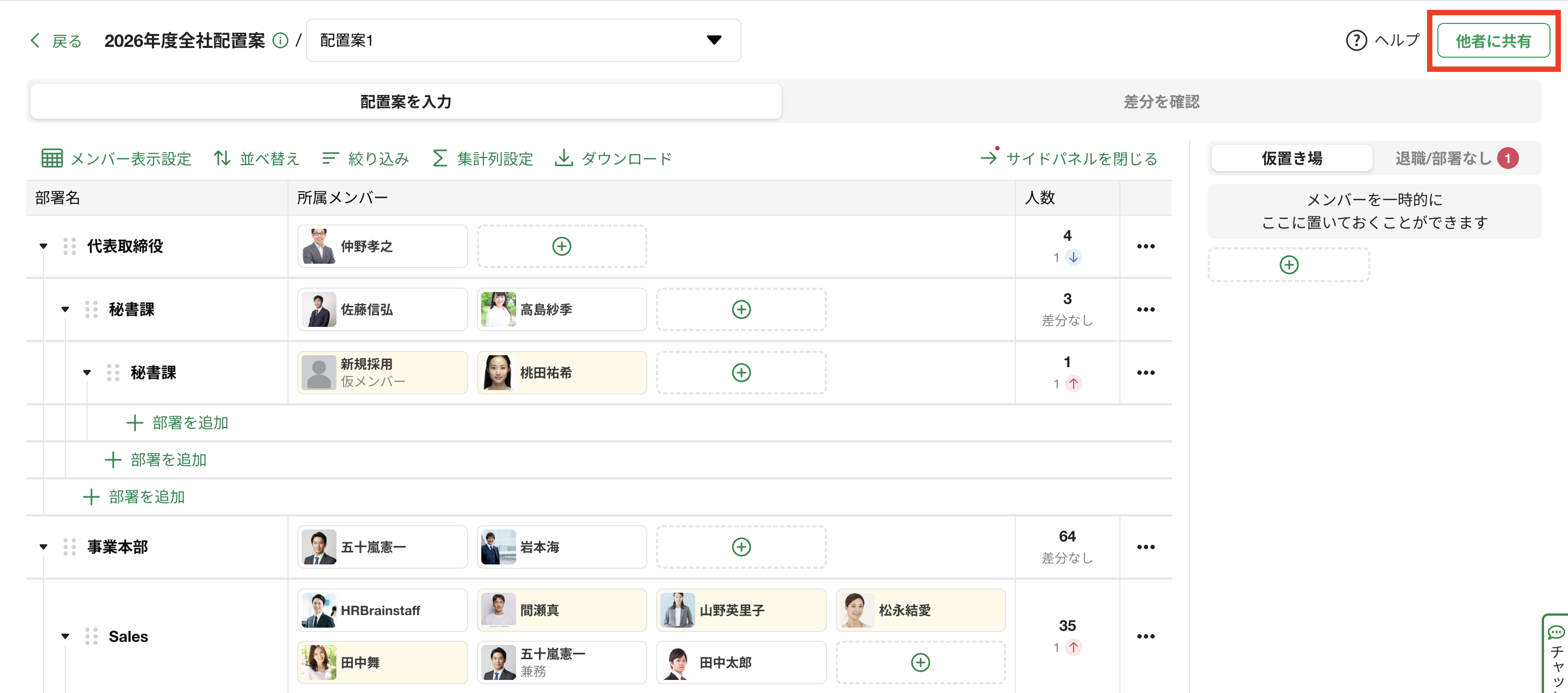The image size is (1568, 693).
Task: Click plus to add member to 代表取締役
Action: [x=561, y=246]
